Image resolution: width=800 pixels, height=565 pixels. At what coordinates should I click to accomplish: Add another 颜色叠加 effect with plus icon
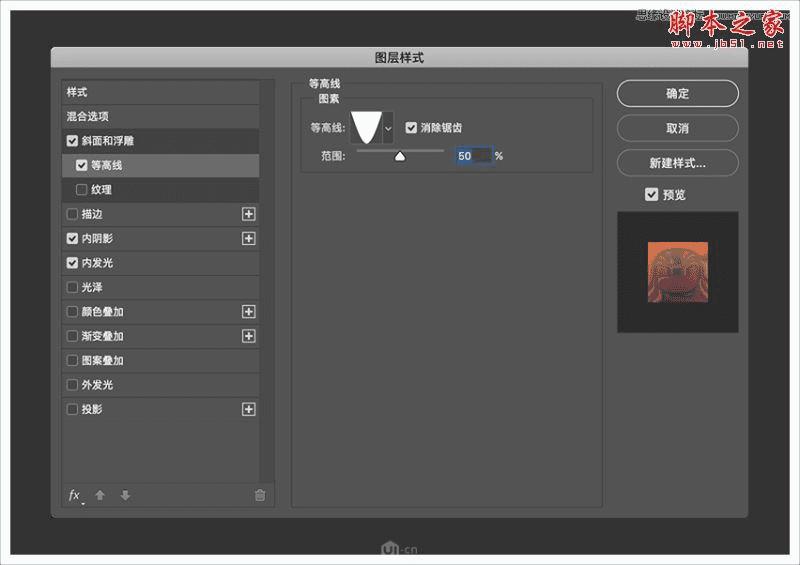pyautogui.click(x=248, y=311)
